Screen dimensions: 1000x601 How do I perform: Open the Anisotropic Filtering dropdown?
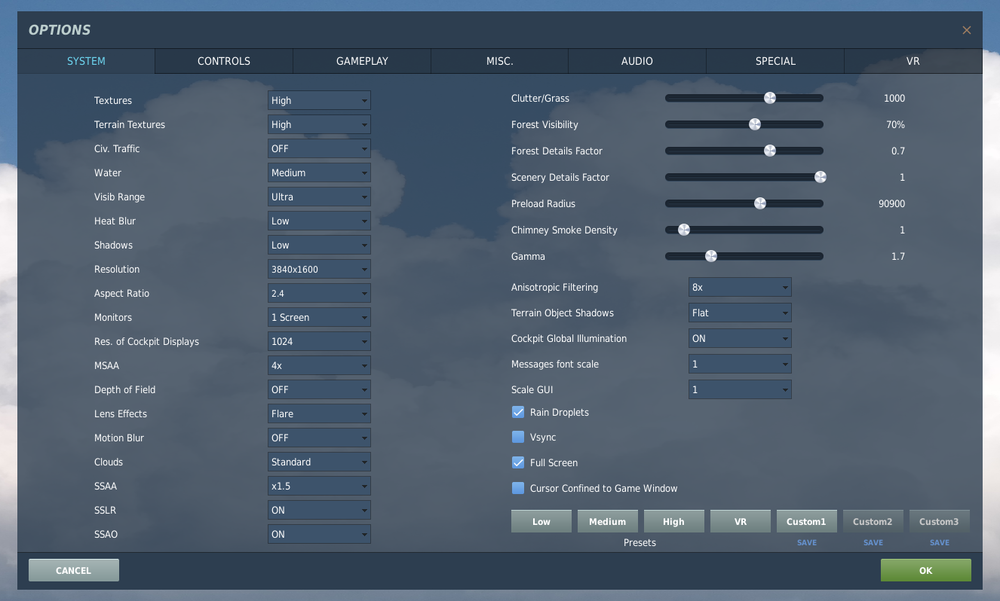739,287
